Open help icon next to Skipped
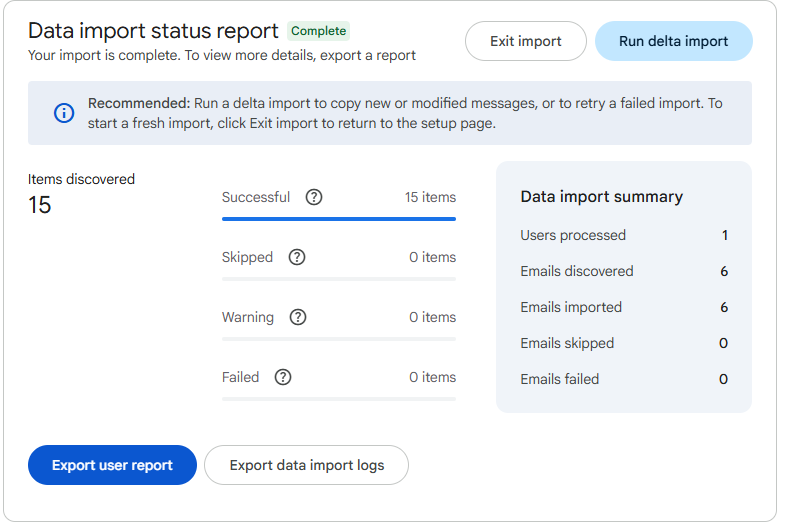Image resolution: width=794 pixels, height=528 pixels. (297, 257)
